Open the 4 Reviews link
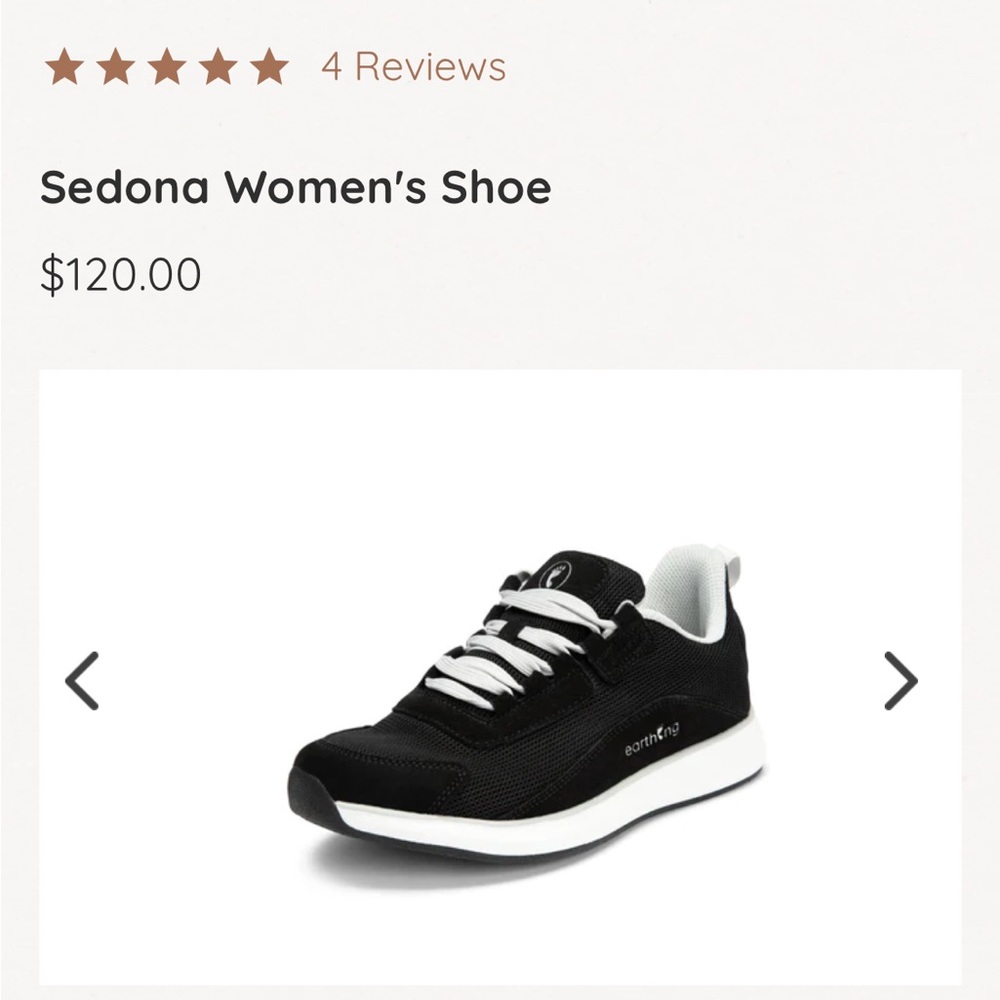The image size is (1000, 1000). click(x=413, y=68)
